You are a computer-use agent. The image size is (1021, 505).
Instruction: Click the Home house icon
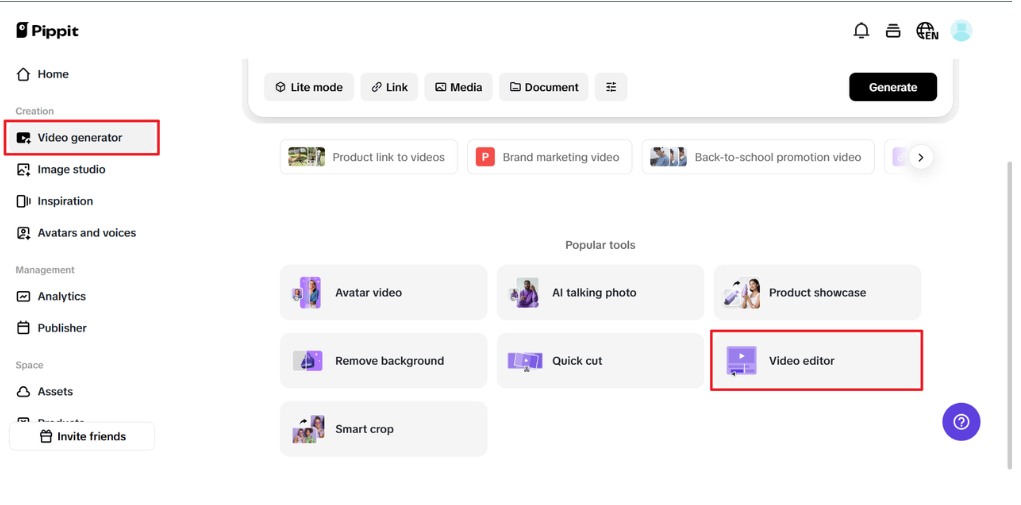tap(23, 74)
